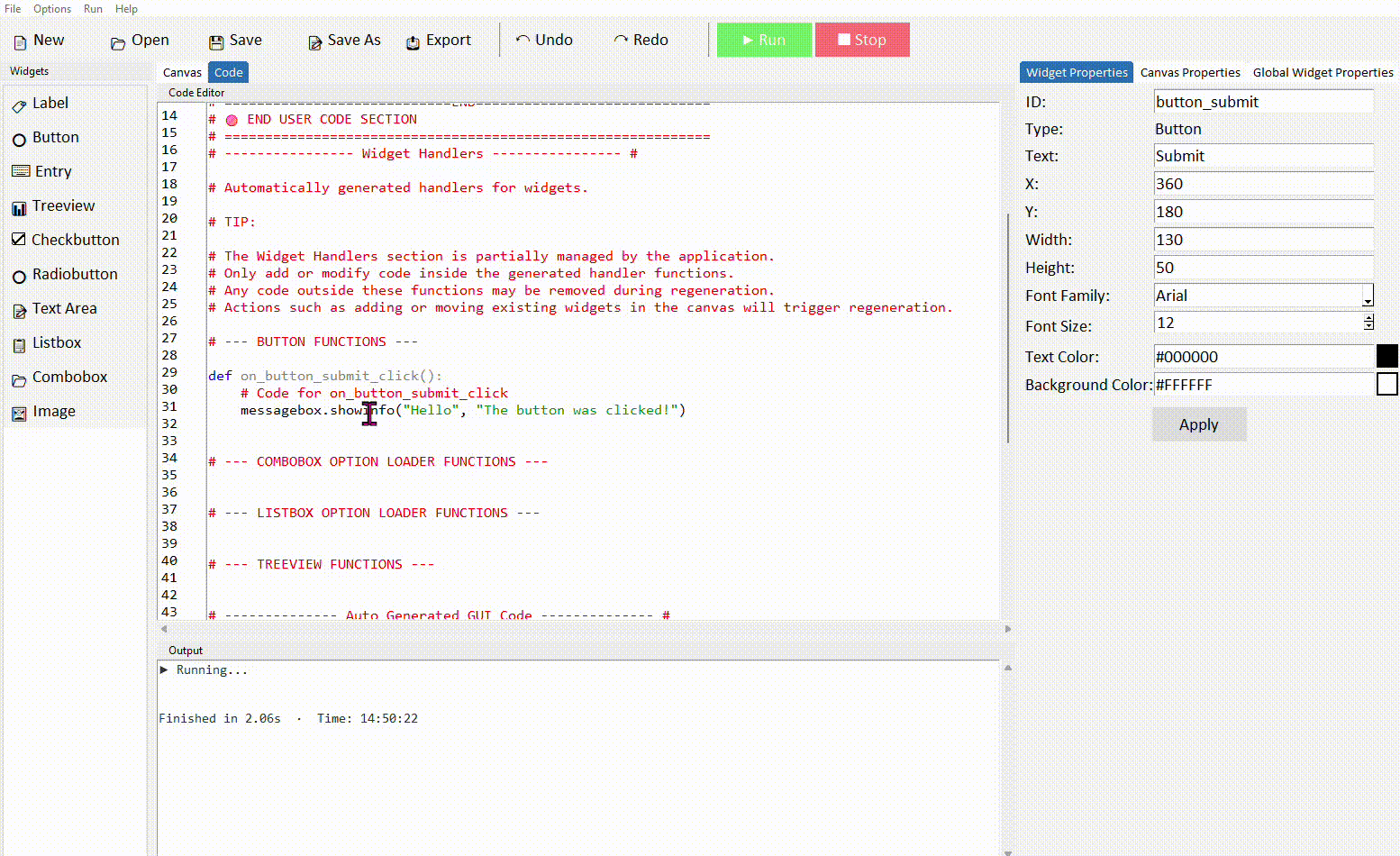Click inside the Width input field
Image resolution: width=1400 pixels, height=856 pixels.
(1261, 239)
